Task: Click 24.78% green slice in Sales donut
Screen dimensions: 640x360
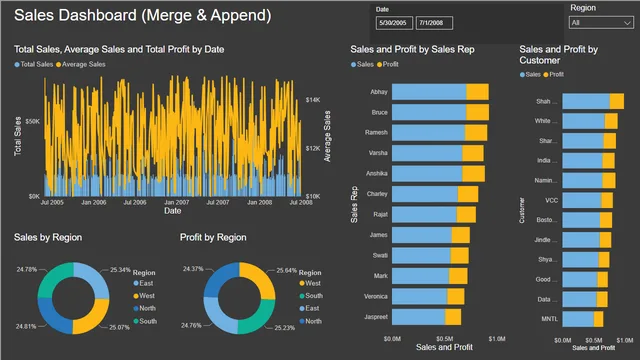Action: [53, 278]
